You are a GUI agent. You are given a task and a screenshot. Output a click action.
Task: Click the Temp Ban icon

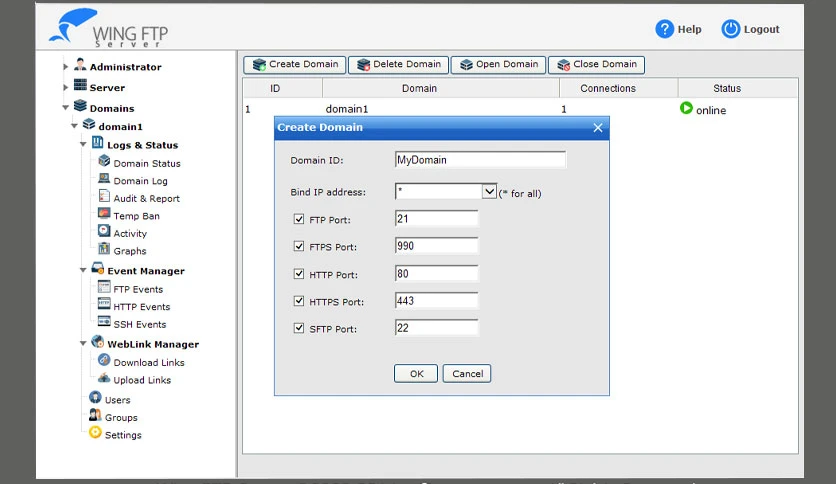pyautogui.click(x=104, y=214)
